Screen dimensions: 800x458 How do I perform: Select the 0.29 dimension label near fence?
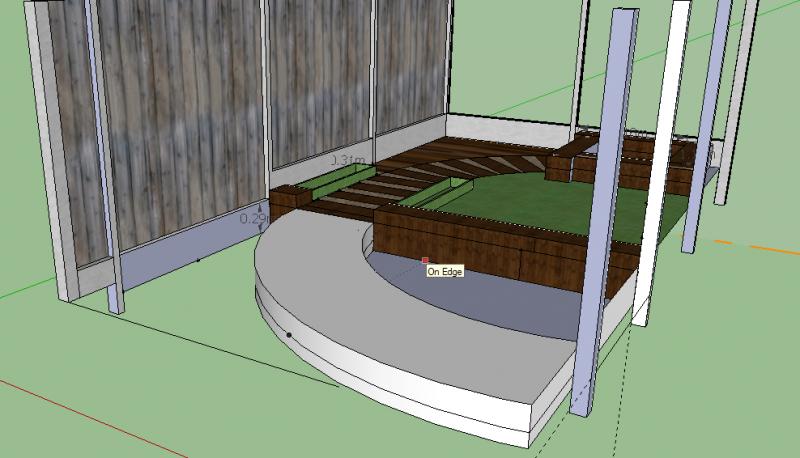(x=253, y=217)
